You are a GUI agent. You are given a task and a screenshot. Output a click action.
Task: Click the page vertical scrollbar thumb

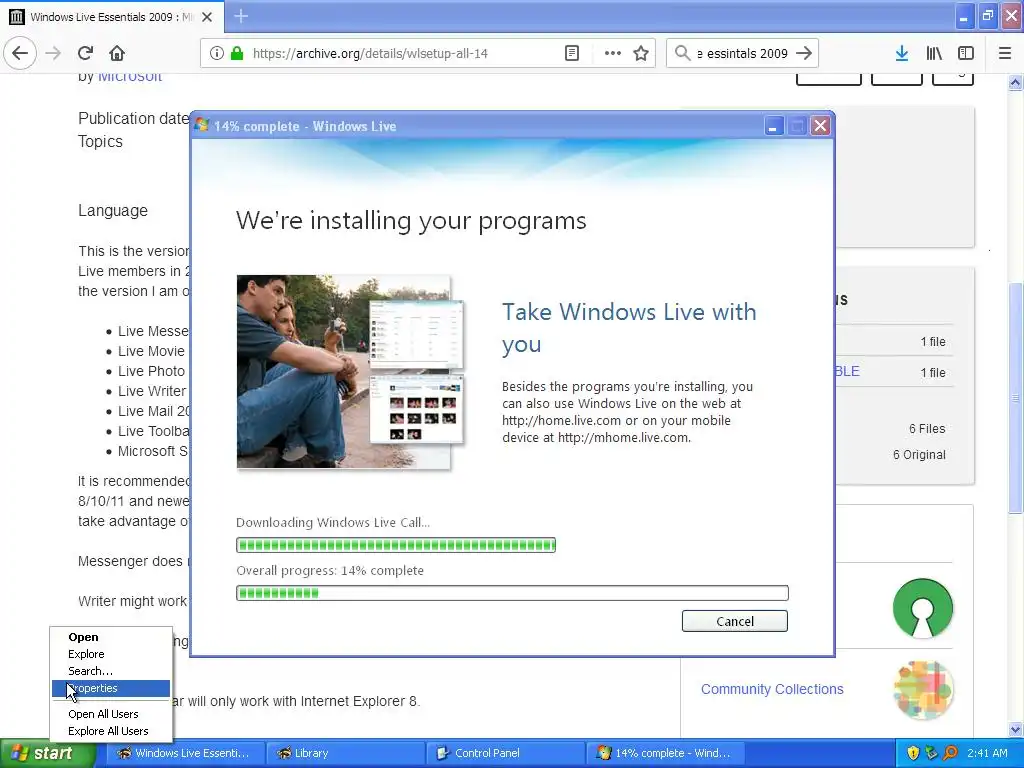1016,398
